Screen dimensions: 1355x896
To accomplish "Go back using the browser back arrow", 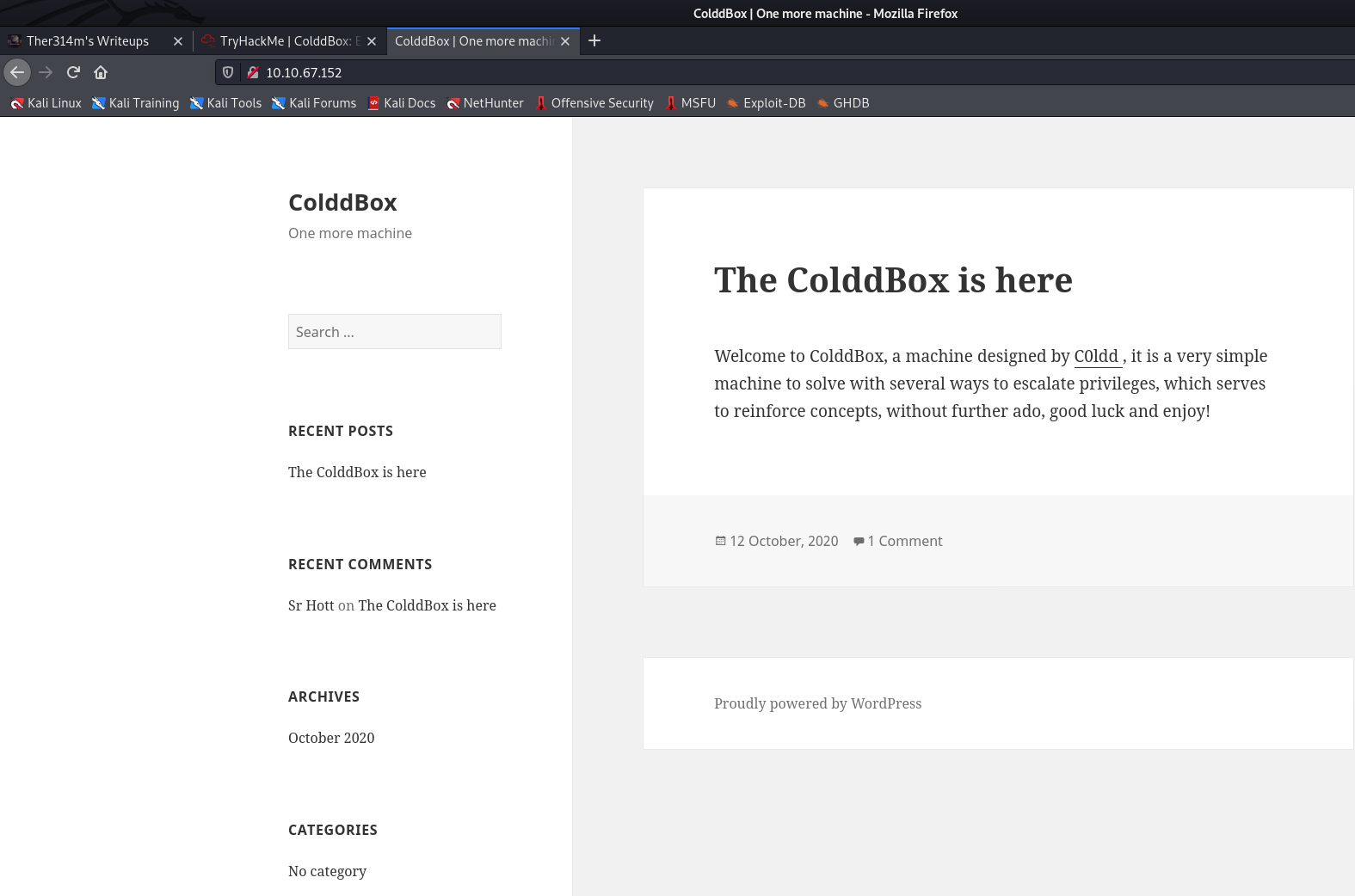I will click(x=17, y=72).
